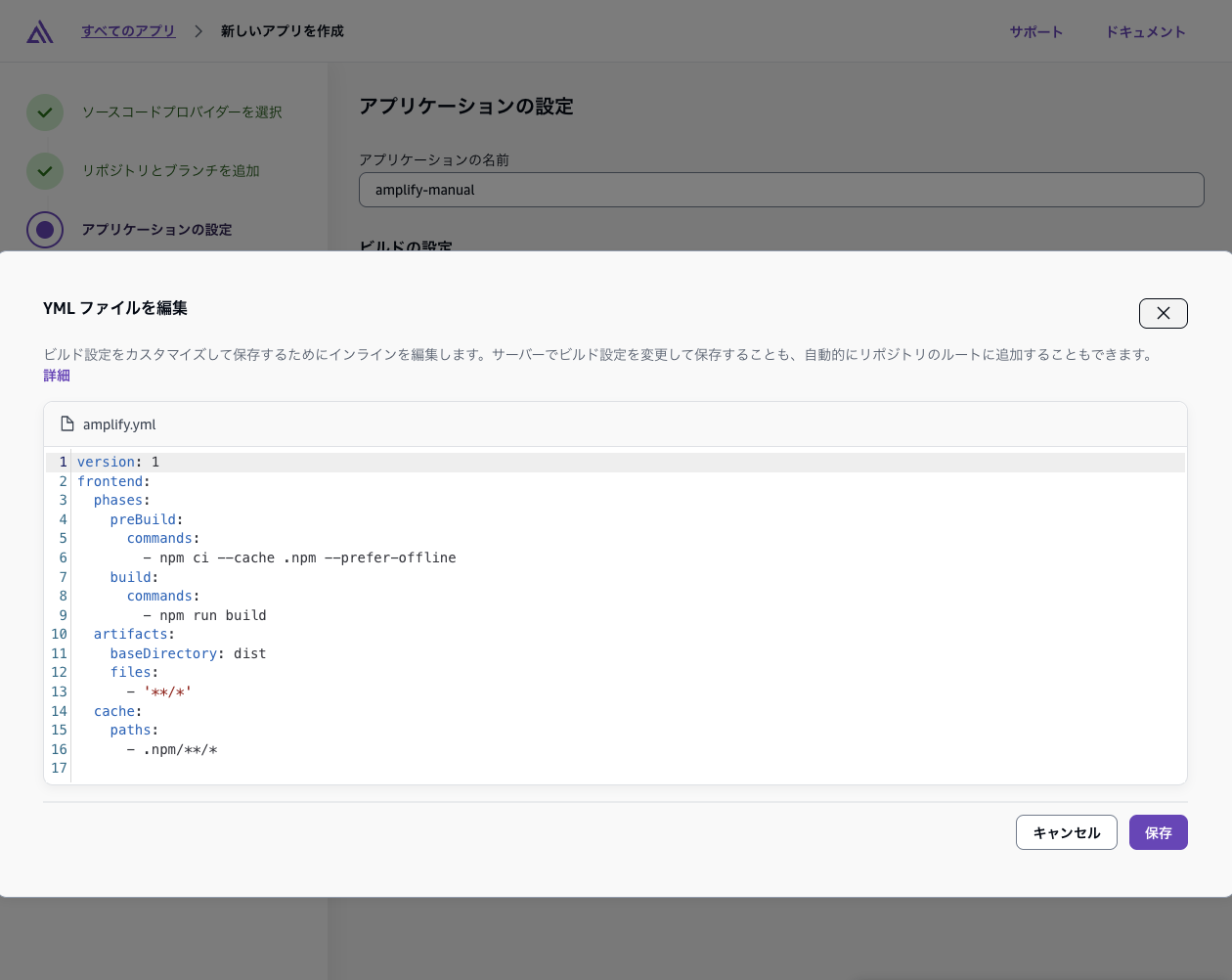The image size is (1232, 980).
Task: Open the ドキュメント link
Action: (x=1146, y=32)
